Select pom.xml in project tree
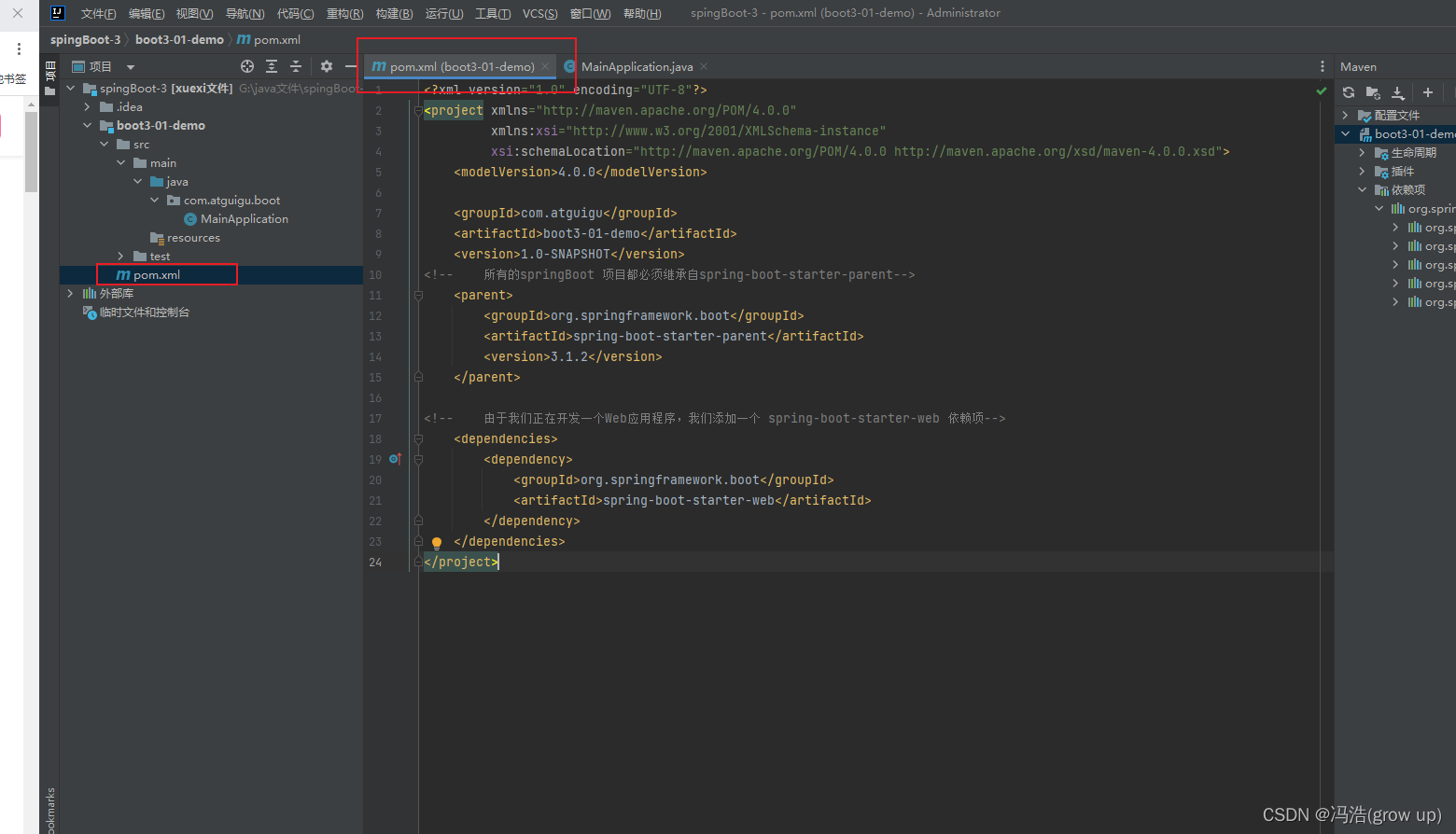The height and width of the screenshot is (834, 1456). pos(156,275)
